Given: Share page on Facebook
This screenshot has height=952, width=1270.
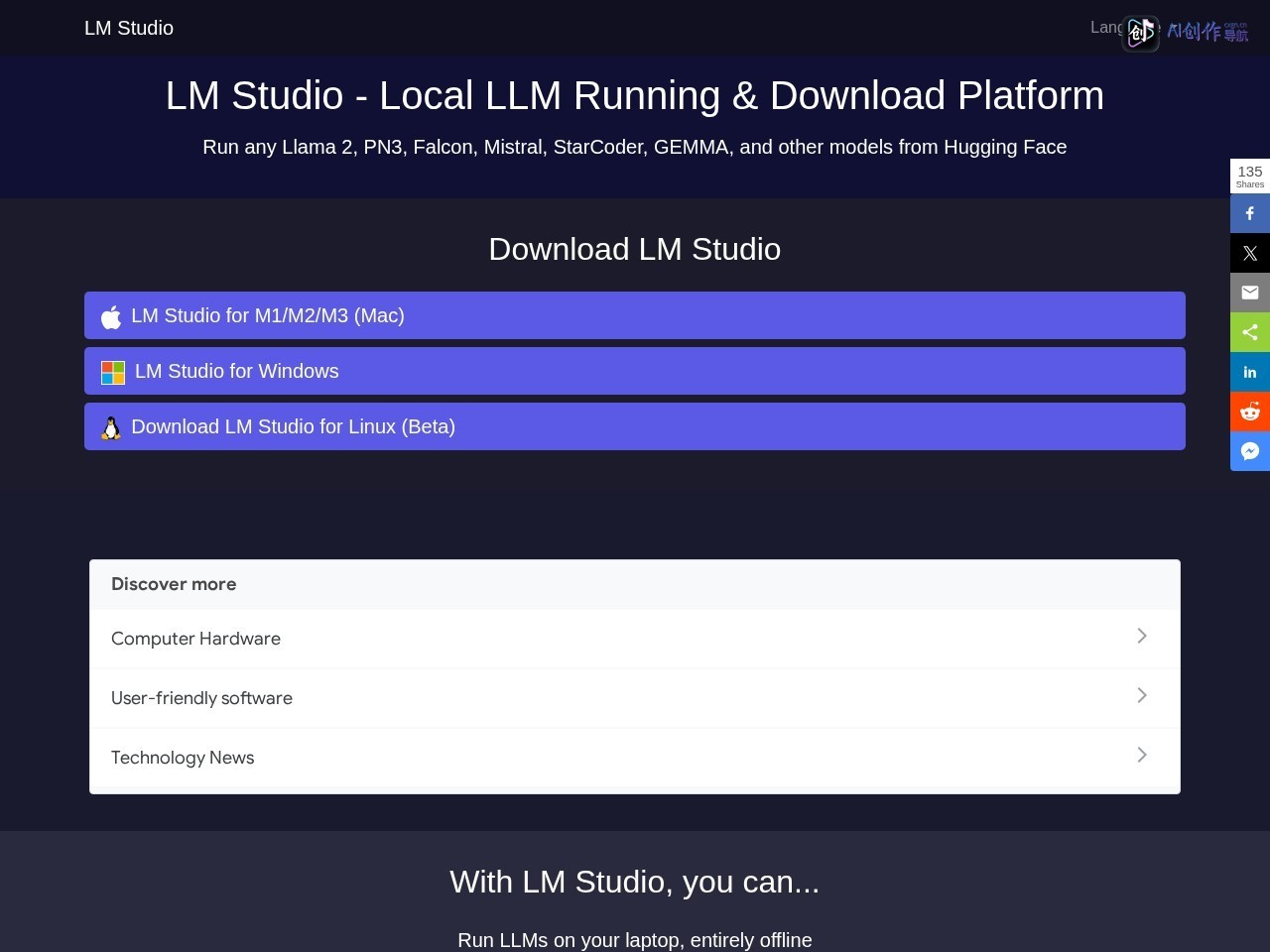Looking at the screenshot, I should point(1250,213).
